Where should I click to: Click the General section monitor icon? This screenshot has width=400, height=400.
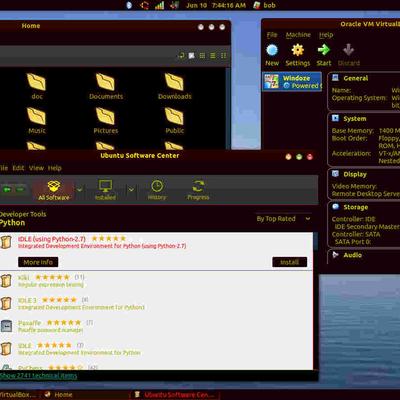[335, 78]
